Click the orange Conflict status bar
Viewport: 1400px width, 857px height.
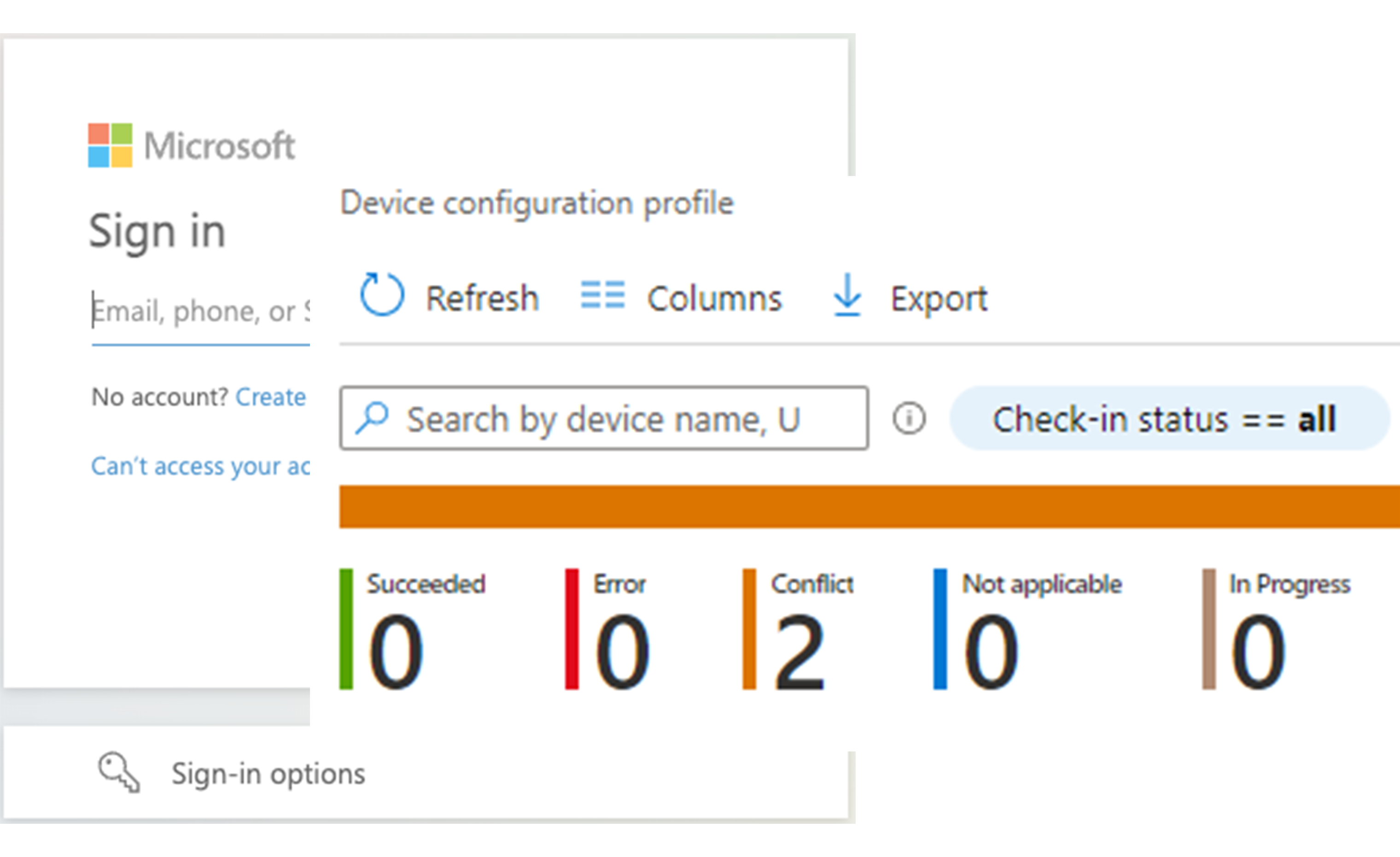[869, 507]
